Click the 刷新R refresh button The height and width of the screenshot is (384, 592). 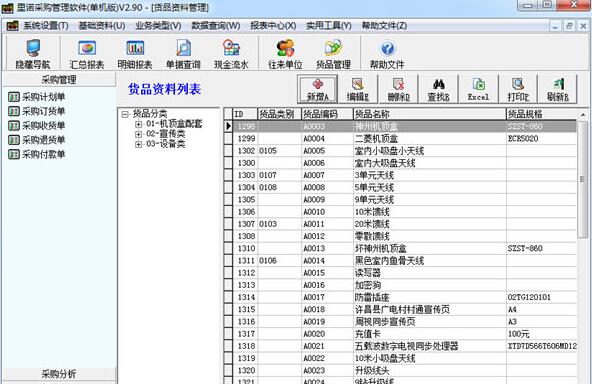tap(558, 89)
